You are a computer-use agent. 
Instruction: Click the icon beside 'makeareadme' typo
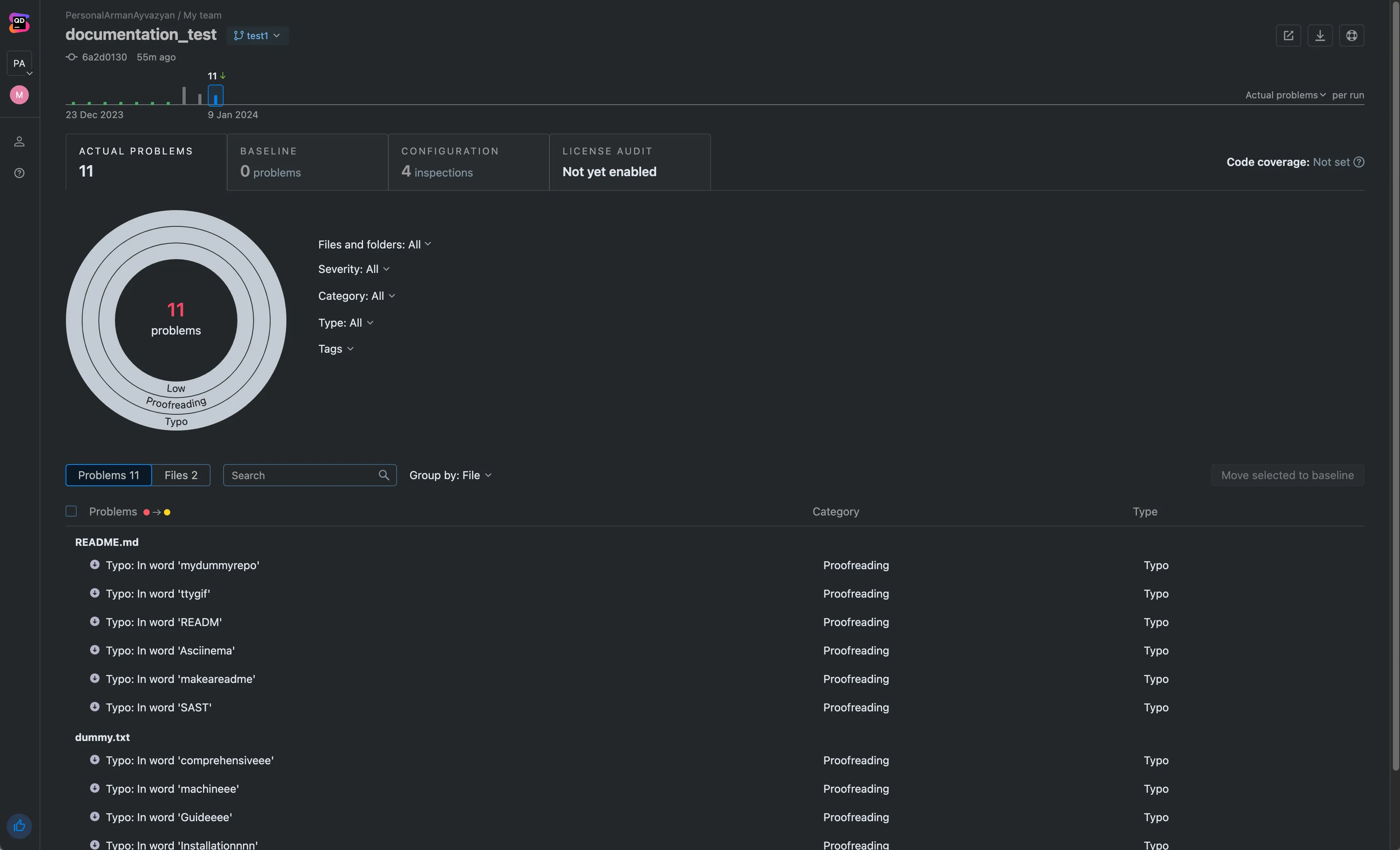95,679
